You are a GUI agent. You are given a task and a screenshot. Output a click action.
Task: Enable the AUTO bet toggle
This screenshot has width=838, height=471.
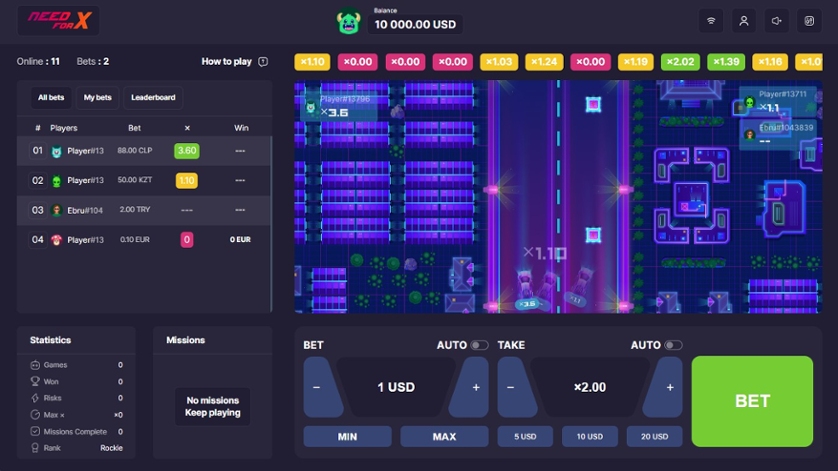point(480,345)
